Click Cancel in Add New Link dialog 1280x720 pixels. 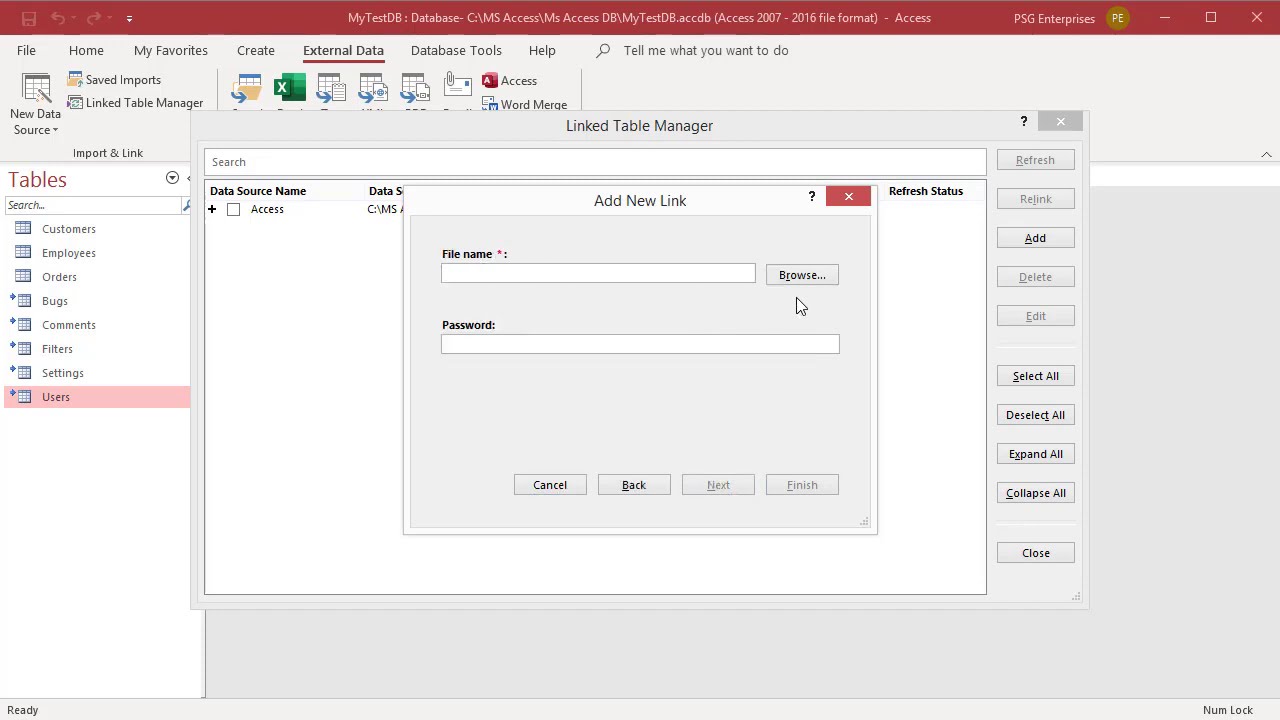[x=550, y=485]
